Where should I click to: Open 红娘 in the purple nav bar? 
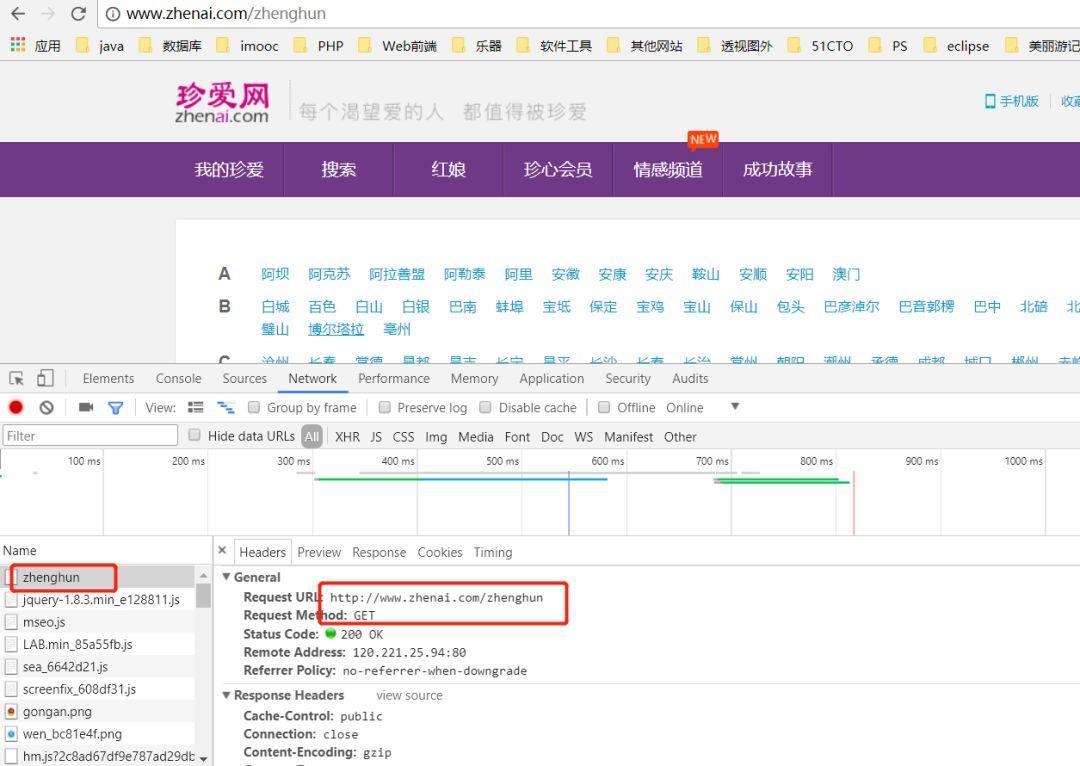pos(448,169)
